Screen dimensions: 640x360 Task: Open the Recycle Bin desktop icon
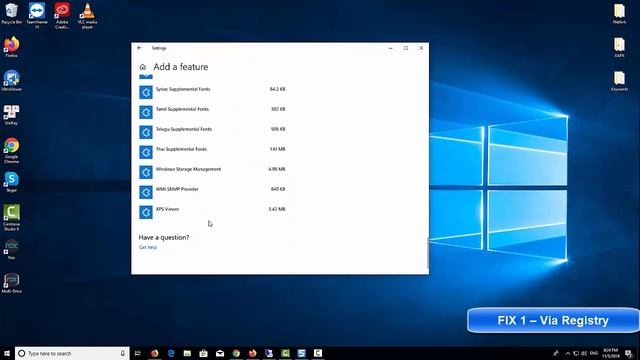[11, 13]
